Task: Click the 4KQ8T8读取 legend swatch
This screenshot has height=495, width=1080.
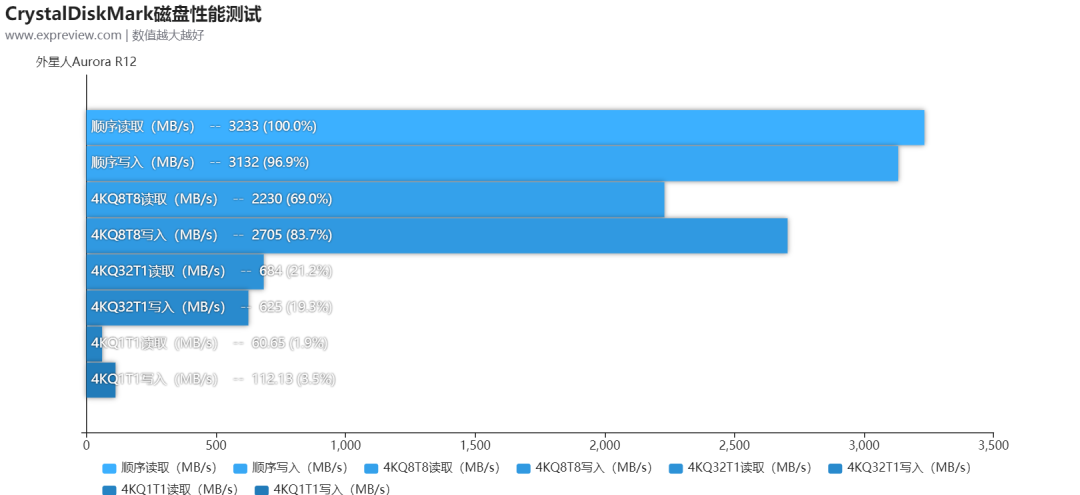Action: coord(372,468)
